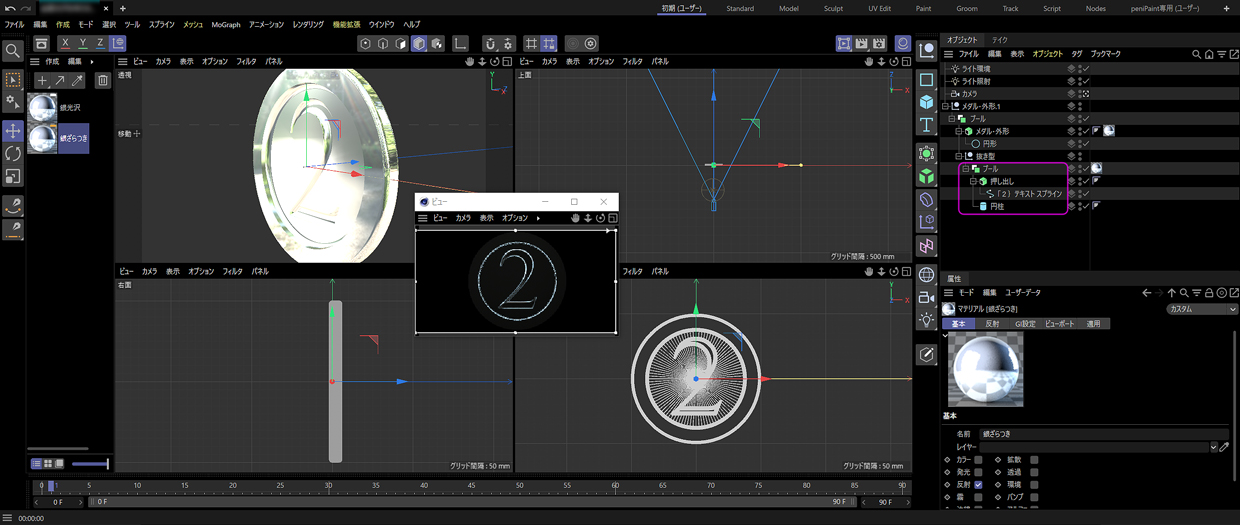Switch to the Sculpt layout
The height and width of the screenshot is (525, 1240).
pos(834,8)
